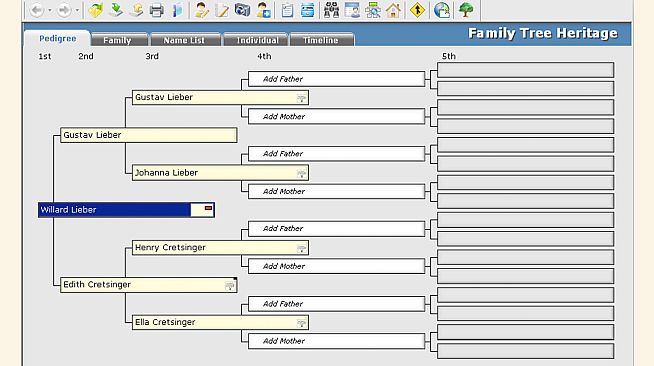
Task: Click the blue book icon
Action: coord(177,10)
